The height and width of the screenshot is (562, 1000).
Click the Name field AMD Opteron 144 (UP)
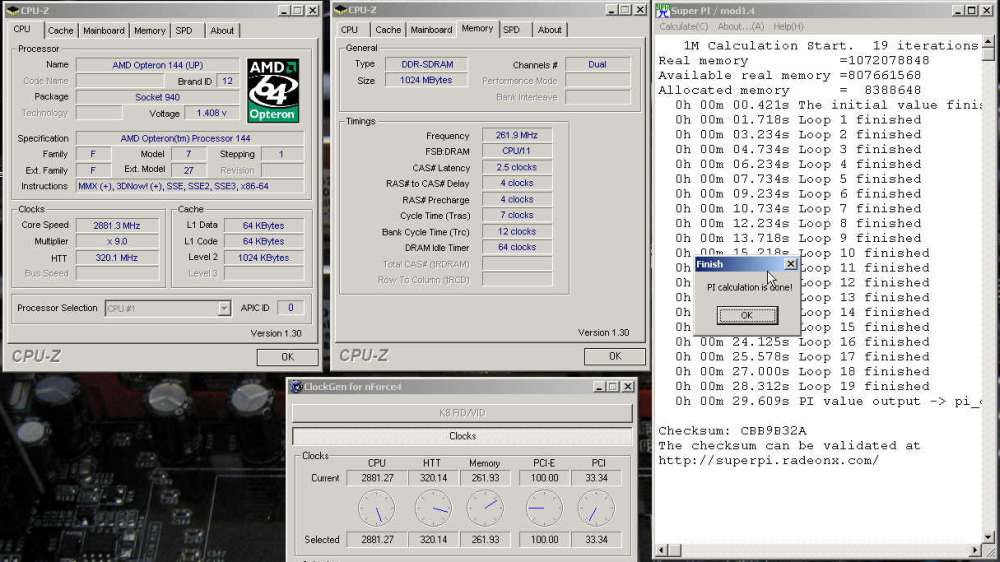point(158,65)
